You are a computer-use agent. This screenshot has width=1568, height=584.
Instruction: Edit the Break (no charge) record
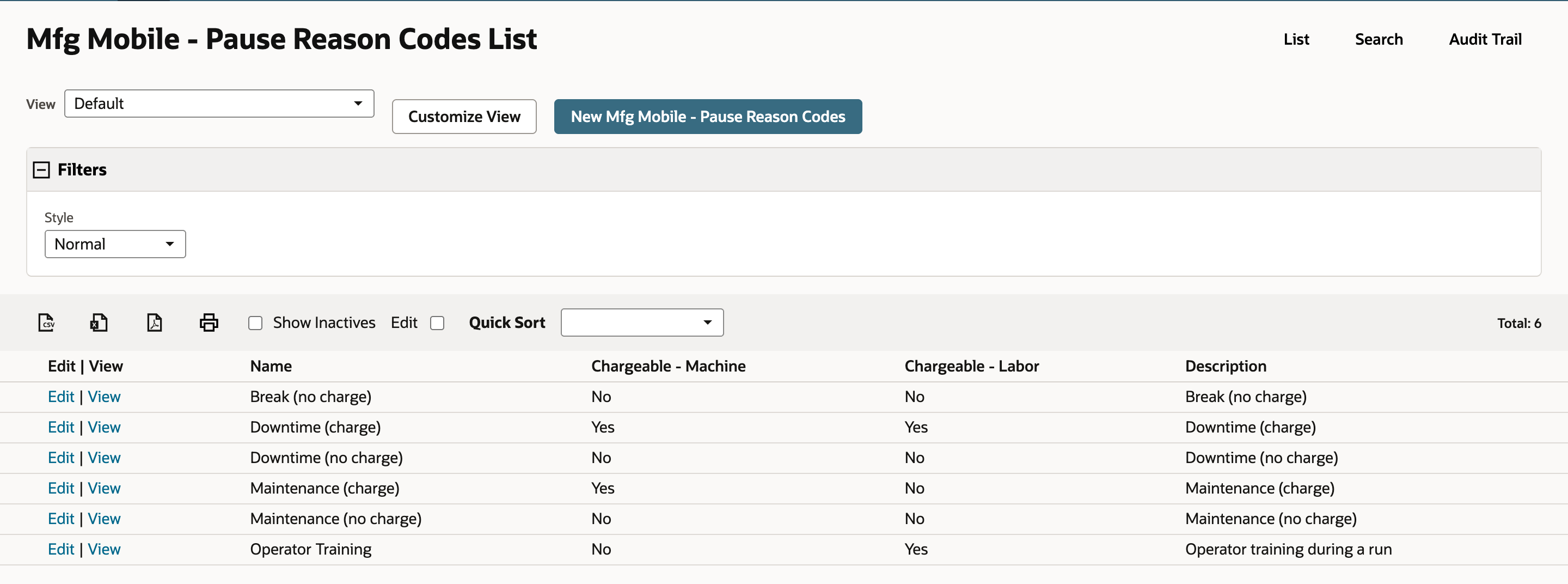[x=61, y=397]
